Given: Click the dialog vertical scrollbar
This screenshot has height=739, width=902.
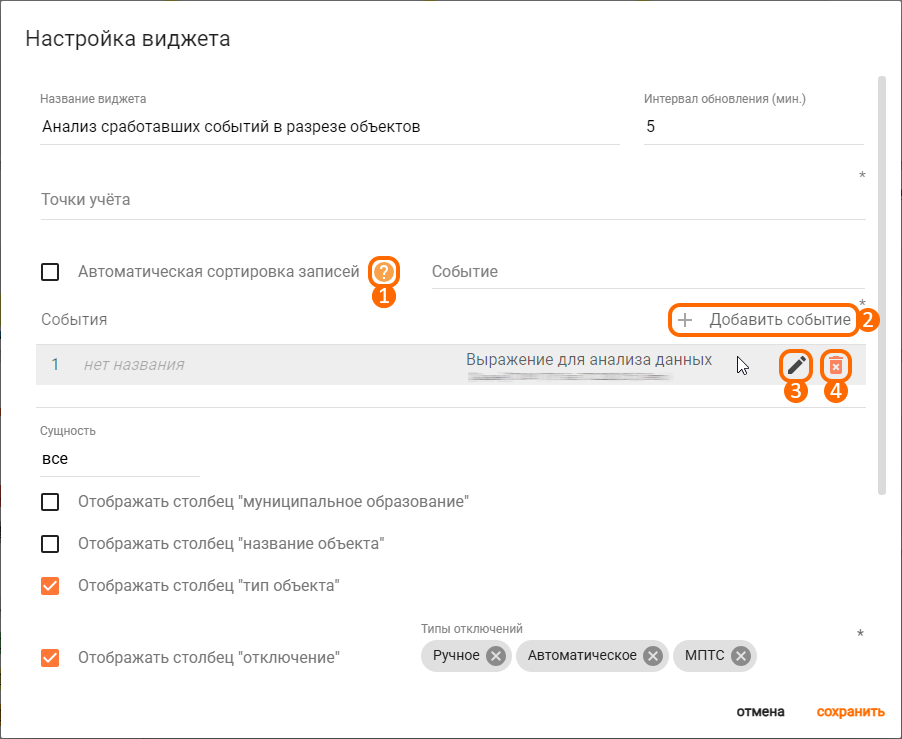Looking at the screenshot, I should 882,285.
